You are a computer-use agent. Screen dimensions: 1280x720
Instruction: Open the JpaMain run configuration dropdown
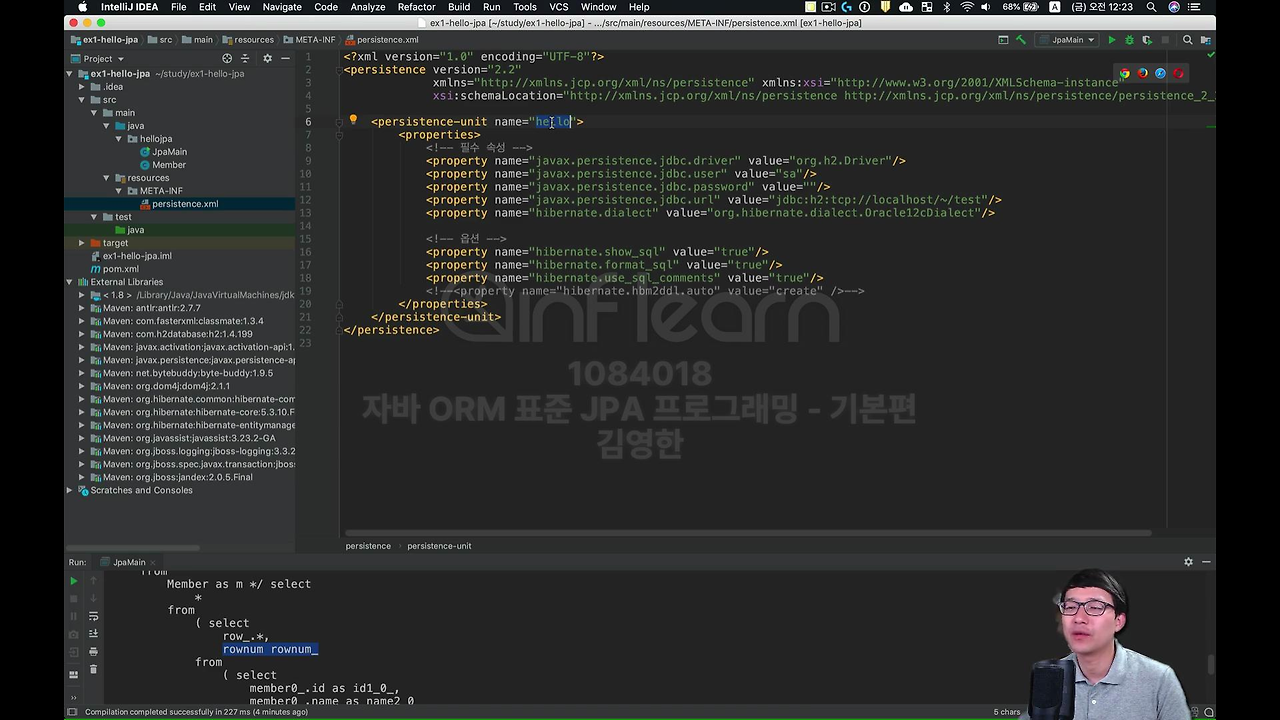pyautogui.click(x=1068, y=40)
